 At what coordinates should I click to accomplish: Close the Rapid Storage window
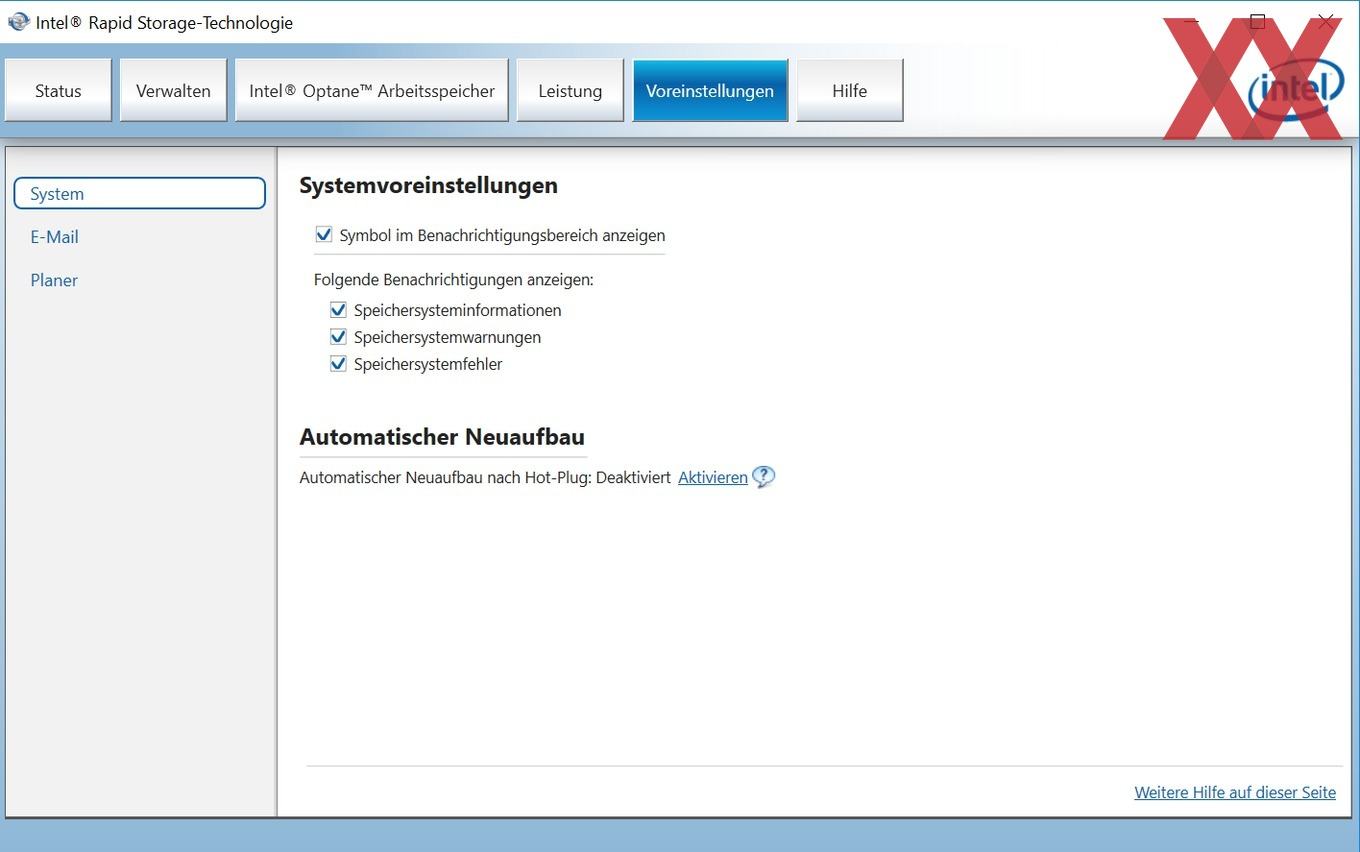point(1326,22)
